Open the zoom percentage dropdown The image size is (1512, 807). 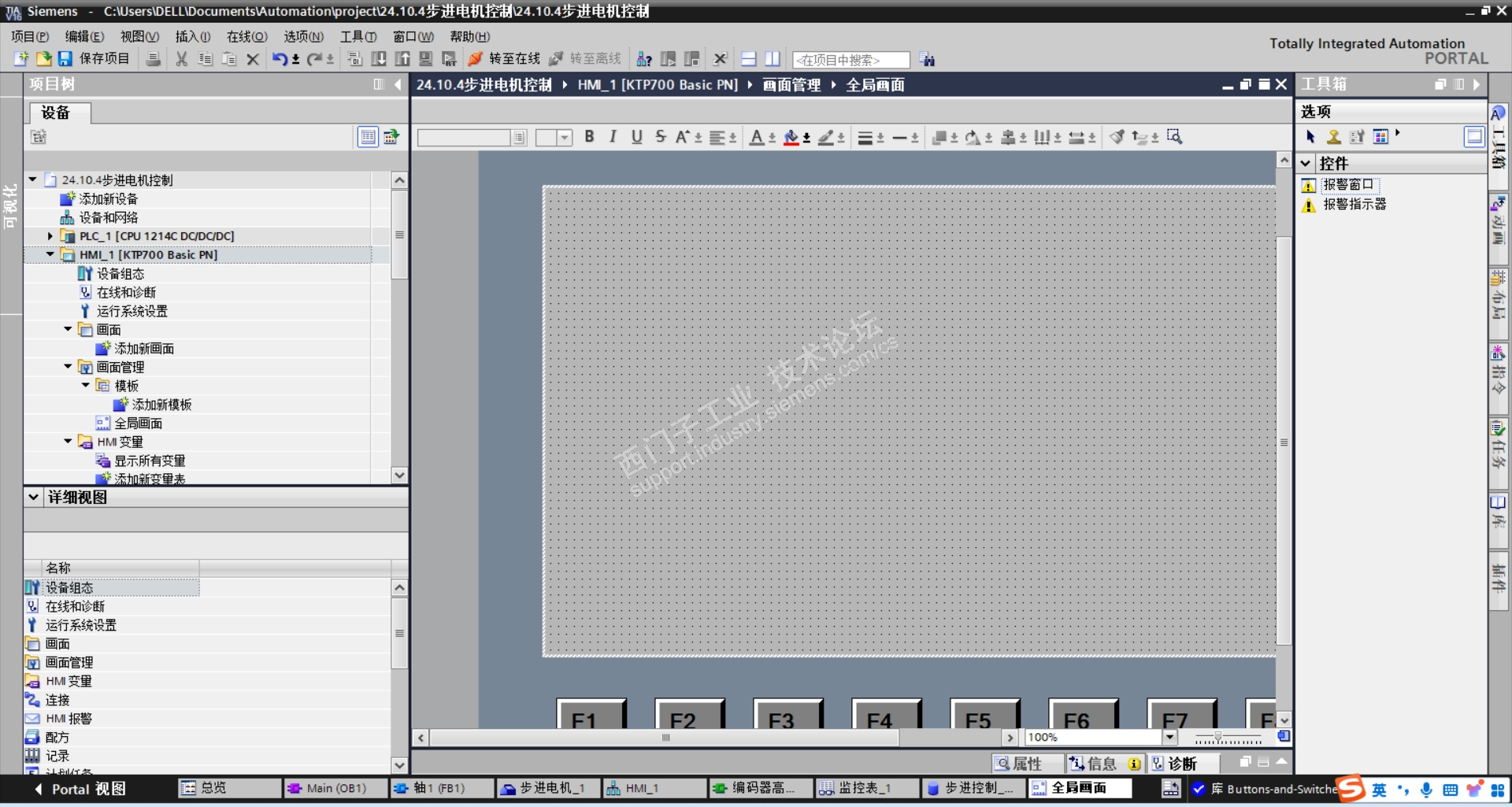[1169, 737]
